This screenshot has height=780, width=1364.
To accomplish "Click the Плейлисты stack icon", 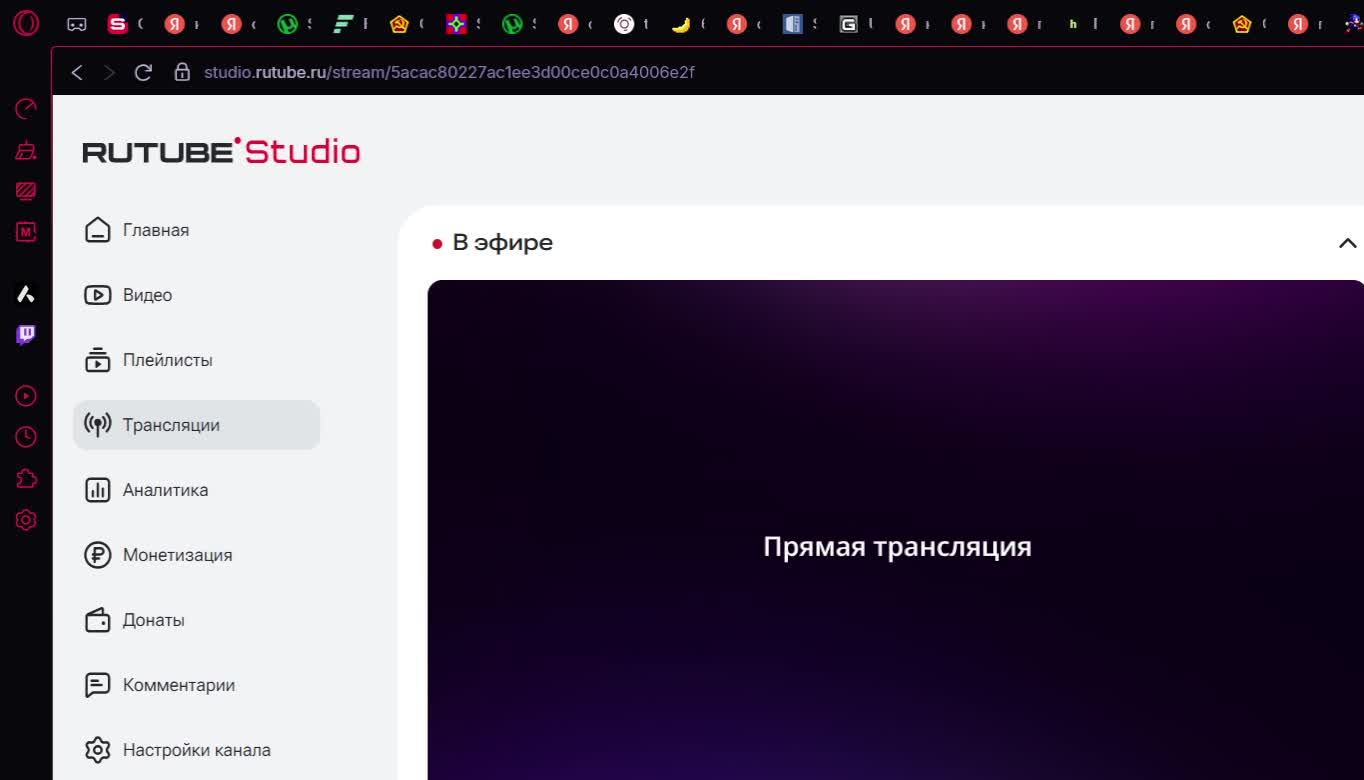I will (x=97, y=360).
